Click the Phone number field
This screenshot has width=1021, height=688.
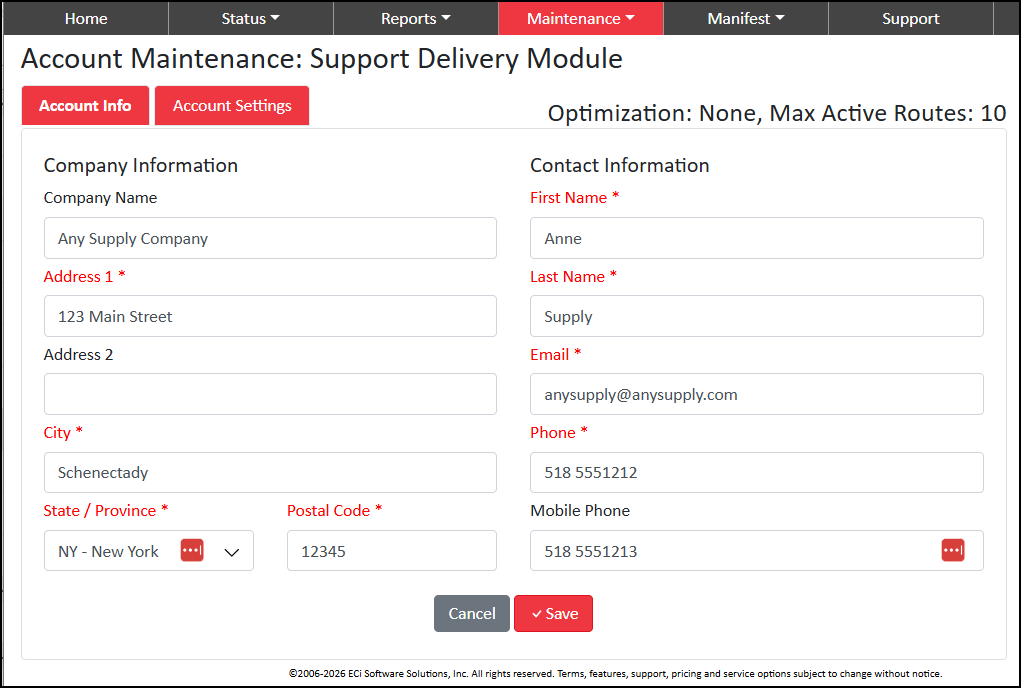(x=757, y=473)
